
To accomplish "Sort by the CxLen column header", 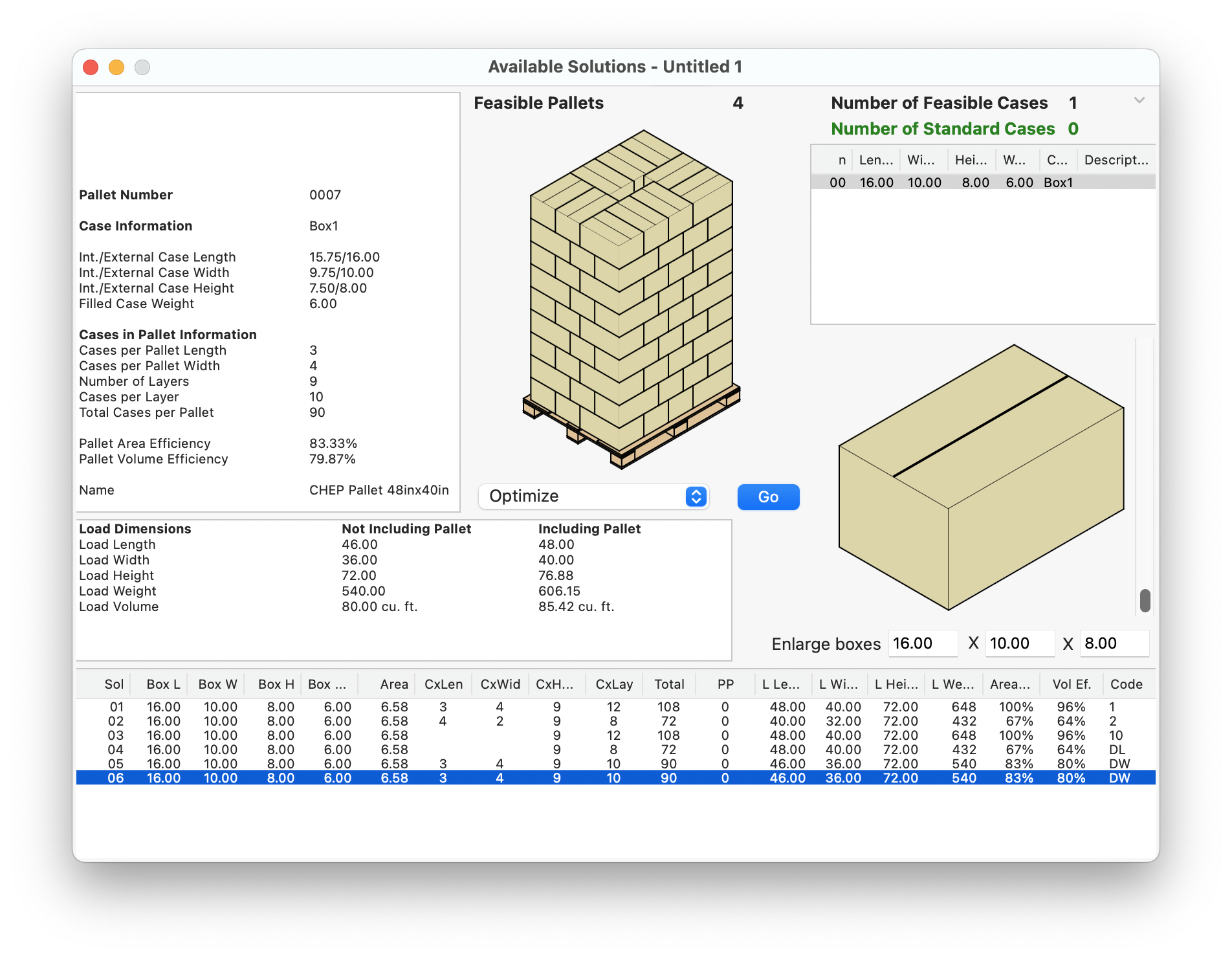I will coord(443,684).
